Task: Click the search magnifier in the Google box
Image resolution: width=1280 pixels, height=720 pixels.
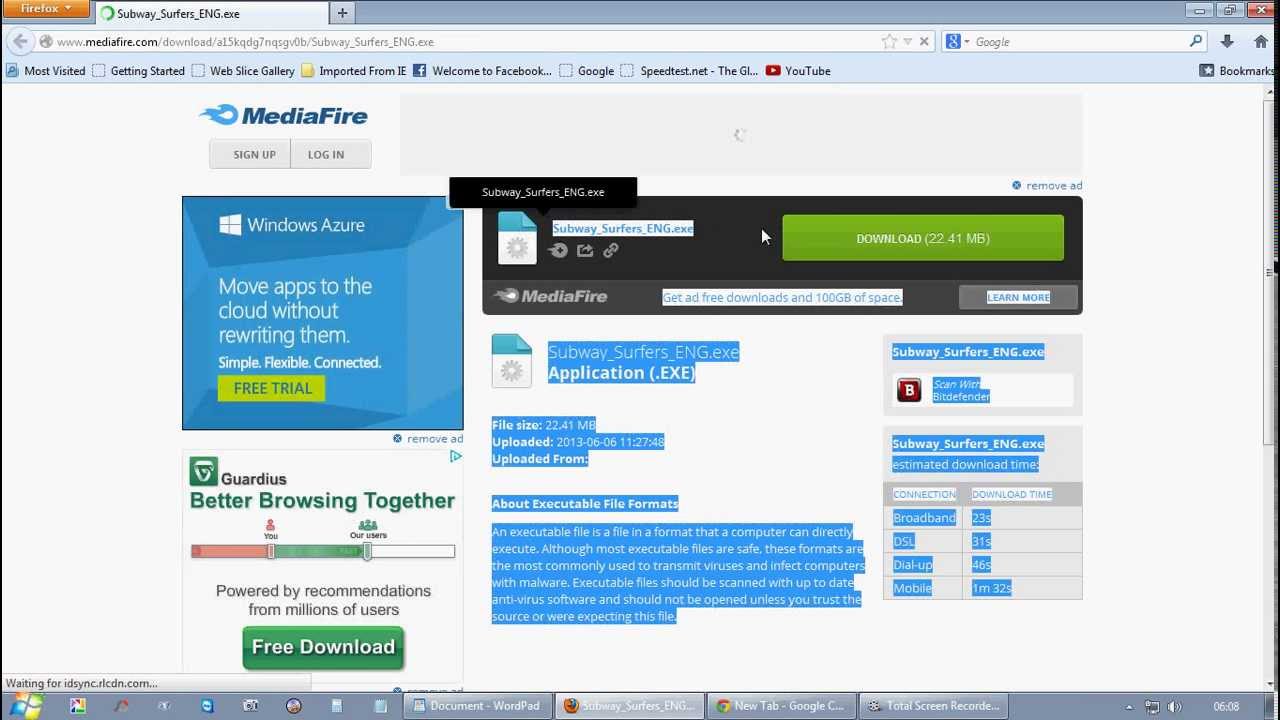Action: coord(1196,42)
